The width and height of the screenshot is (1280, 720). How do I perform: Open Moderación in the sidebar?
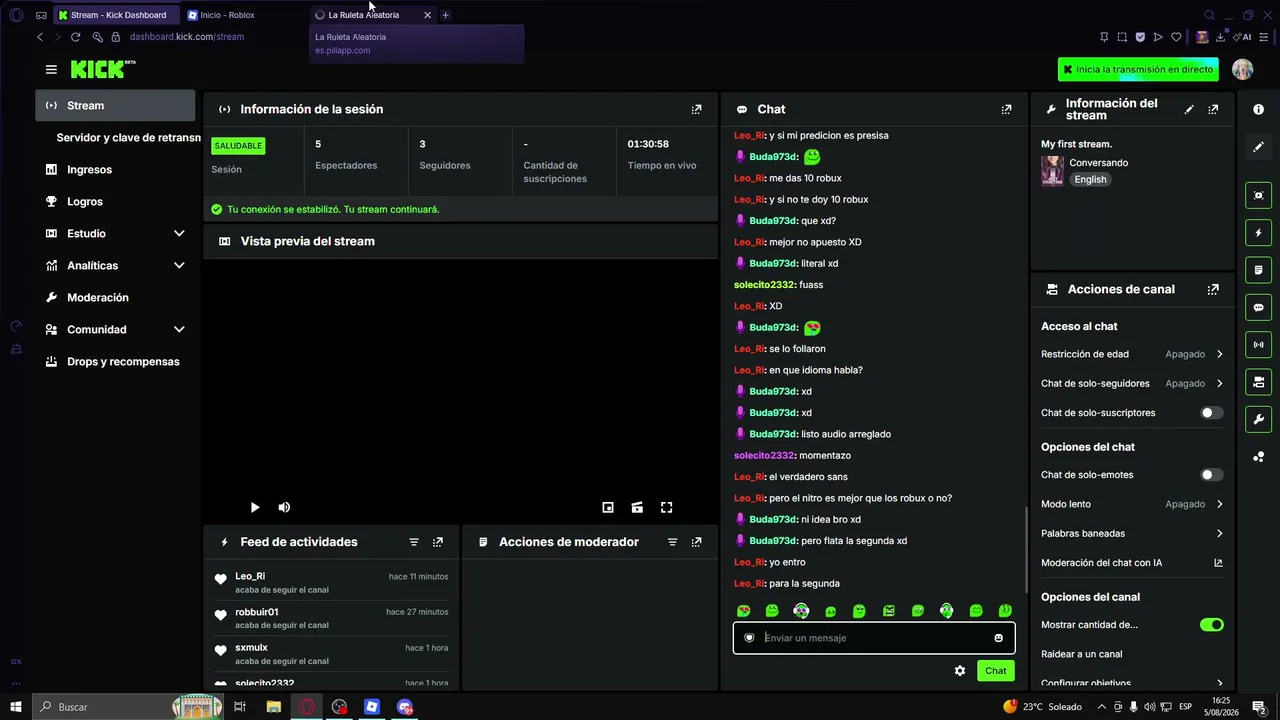point(115,298)
